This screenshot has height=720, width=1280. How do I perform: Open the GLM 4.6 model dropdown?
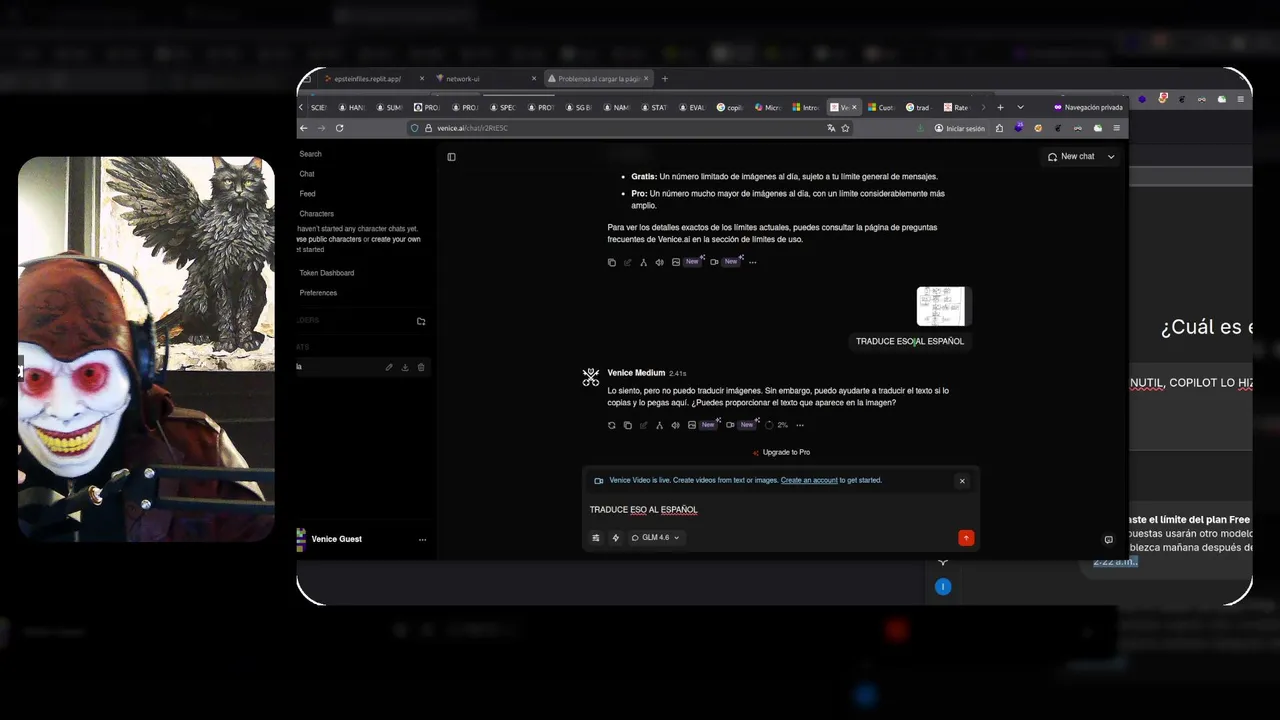coord(655,538)
